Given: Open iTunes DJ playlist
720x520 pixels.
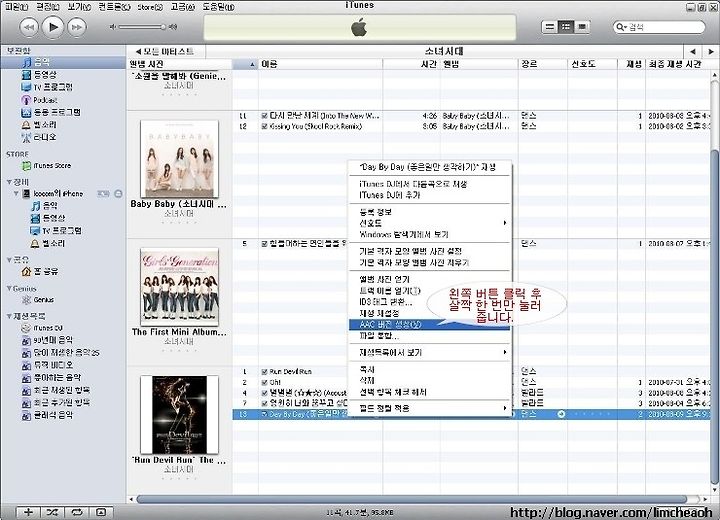Looking at the screenshot, I should click(48, 328).
